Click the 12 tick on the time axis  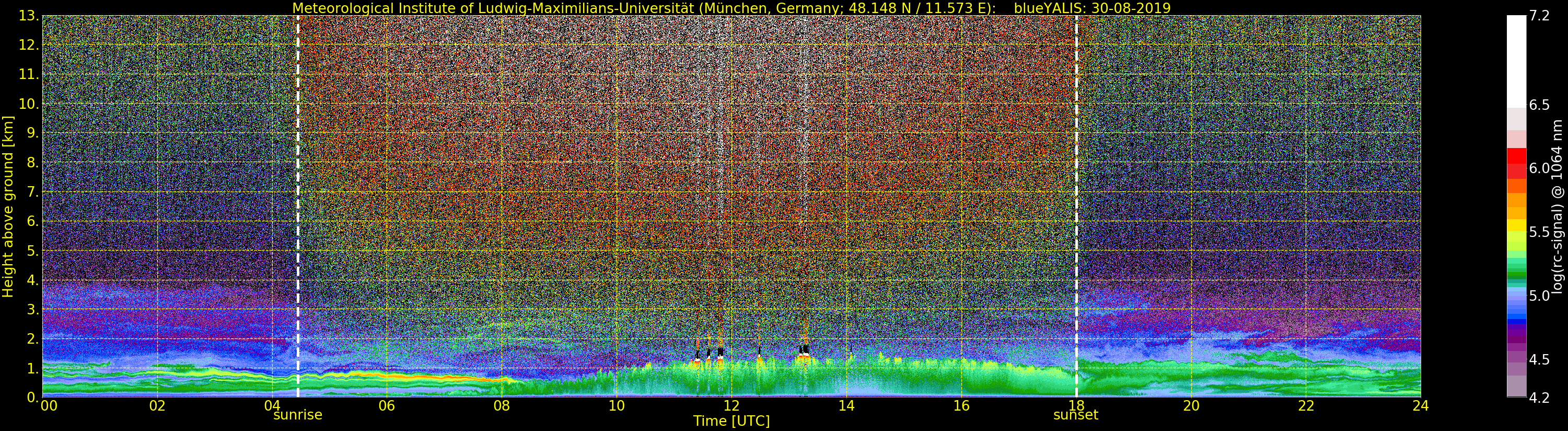click(x=731, y=406)
